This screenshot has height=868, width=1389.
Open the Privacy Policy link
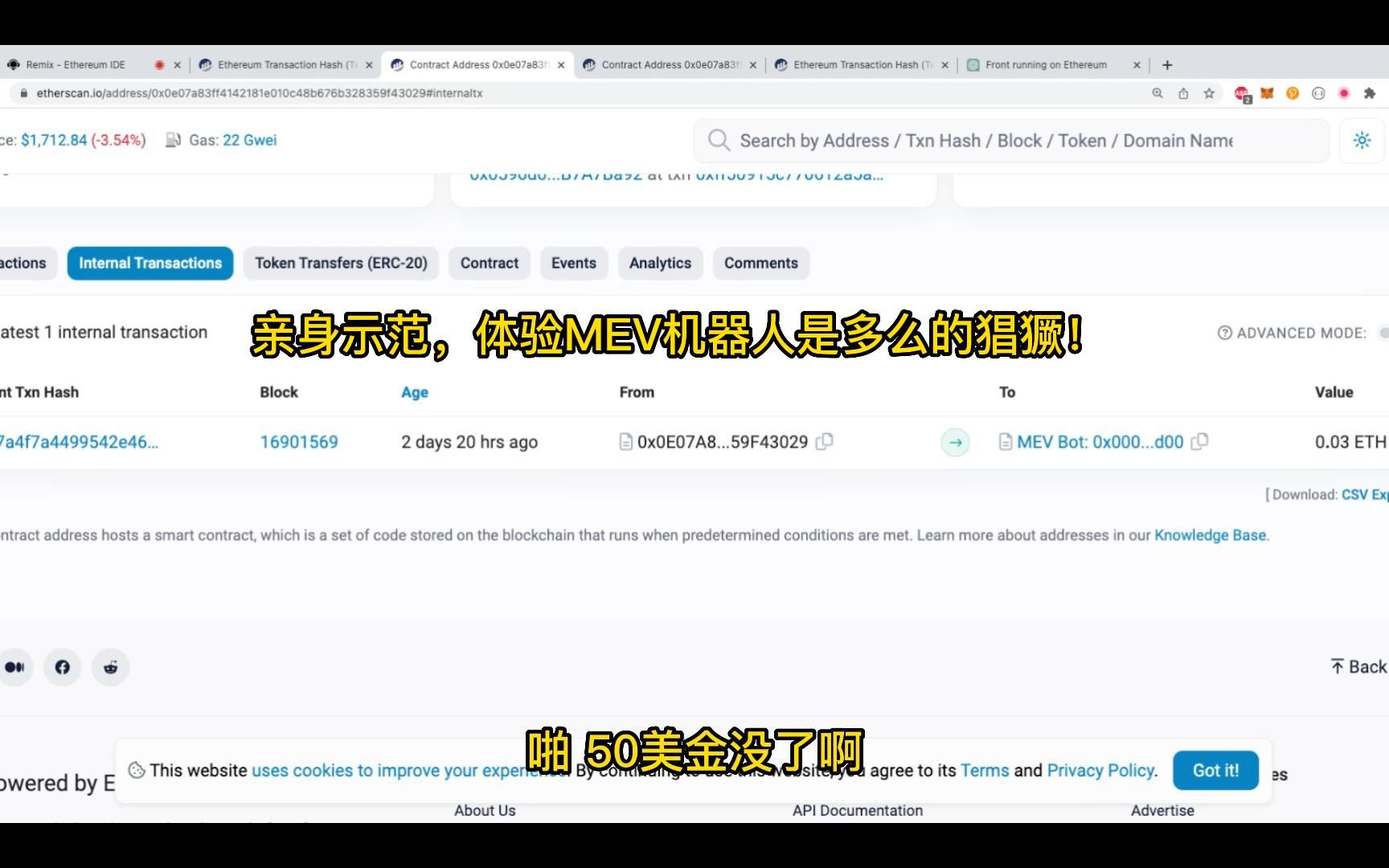coord(1100,771)
